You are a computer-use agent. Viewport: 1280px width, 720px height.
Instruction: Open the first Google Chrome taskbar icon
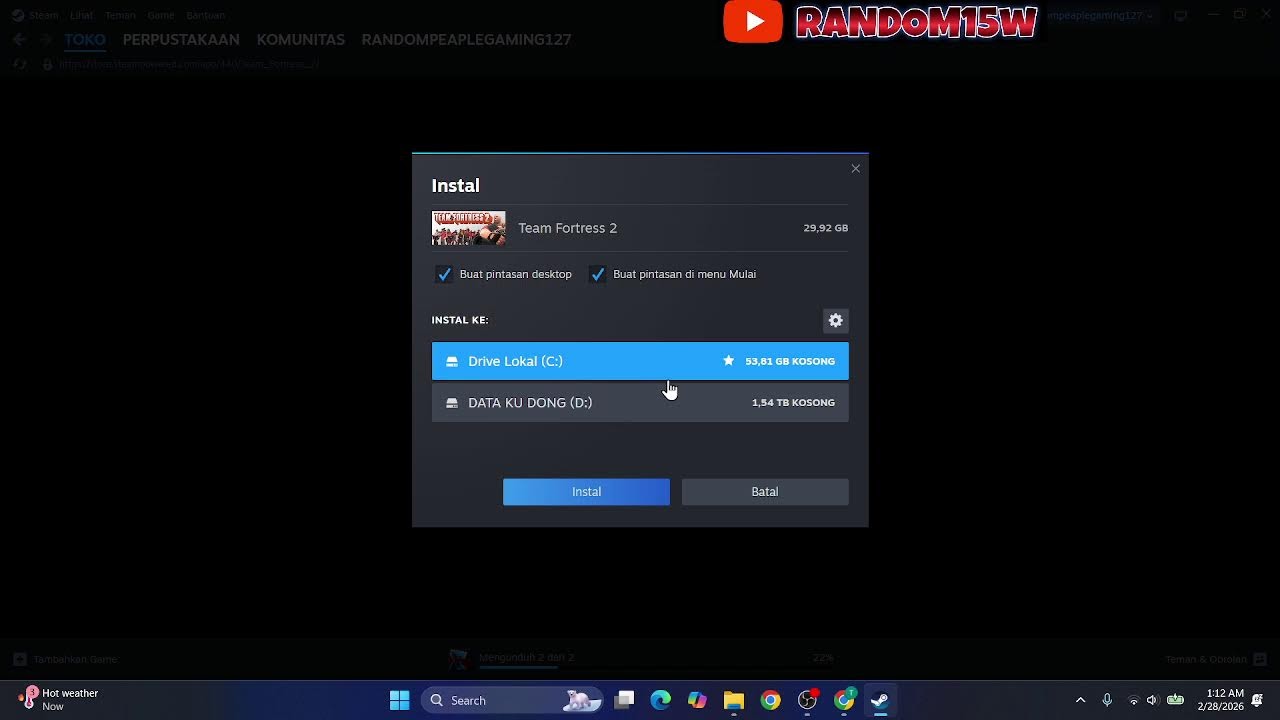[x=770, y=700]
